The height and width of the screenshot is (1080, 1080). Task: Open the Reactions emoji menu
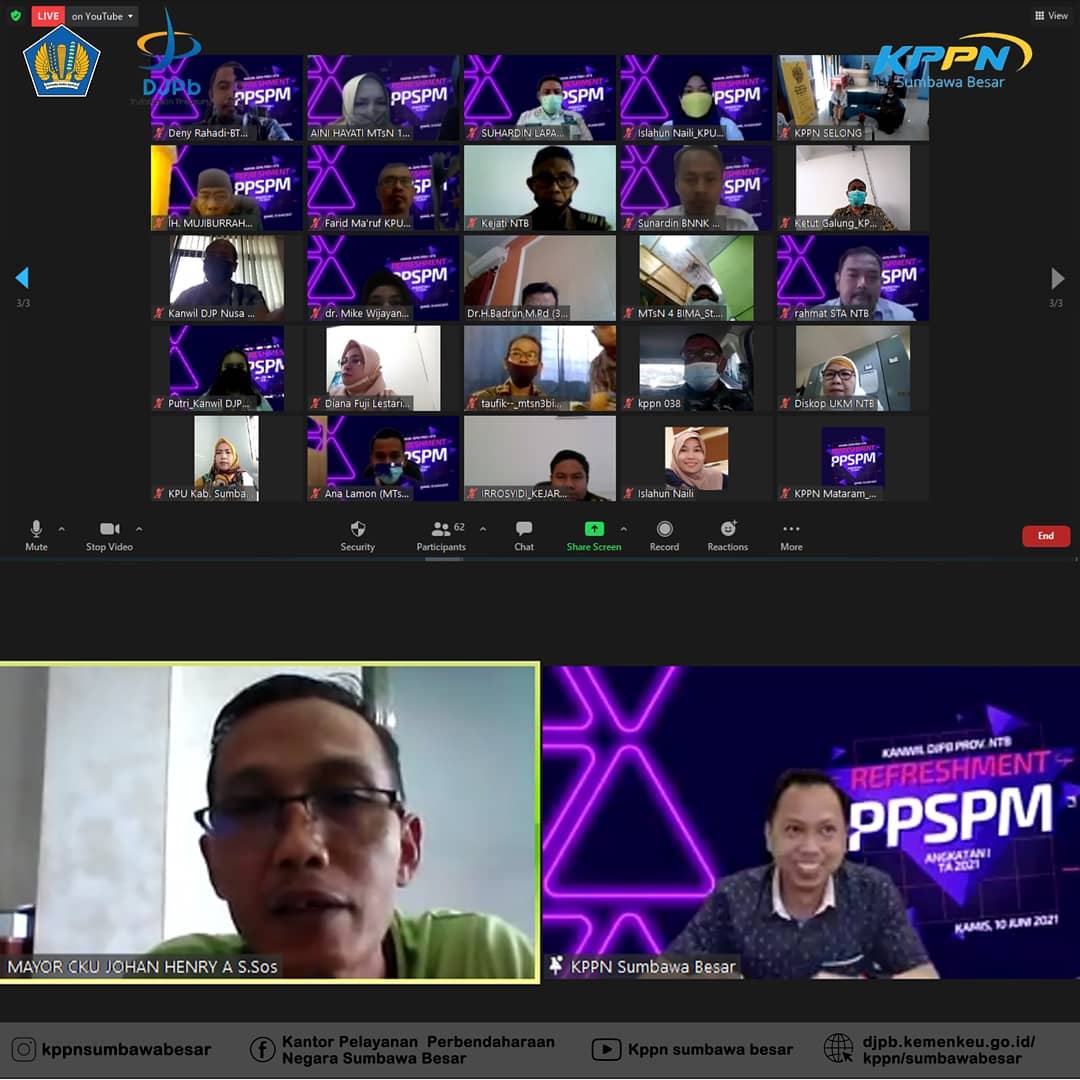point(728,530)
